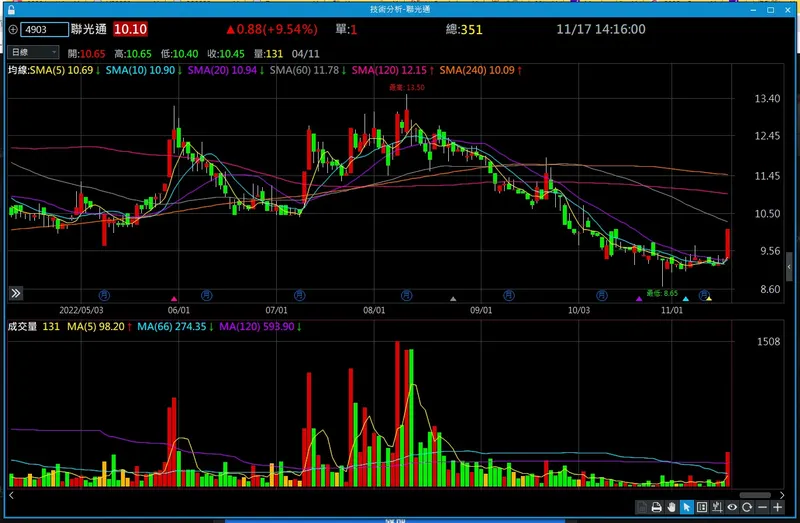Click the refresh chart icon

tap(747, 507)
